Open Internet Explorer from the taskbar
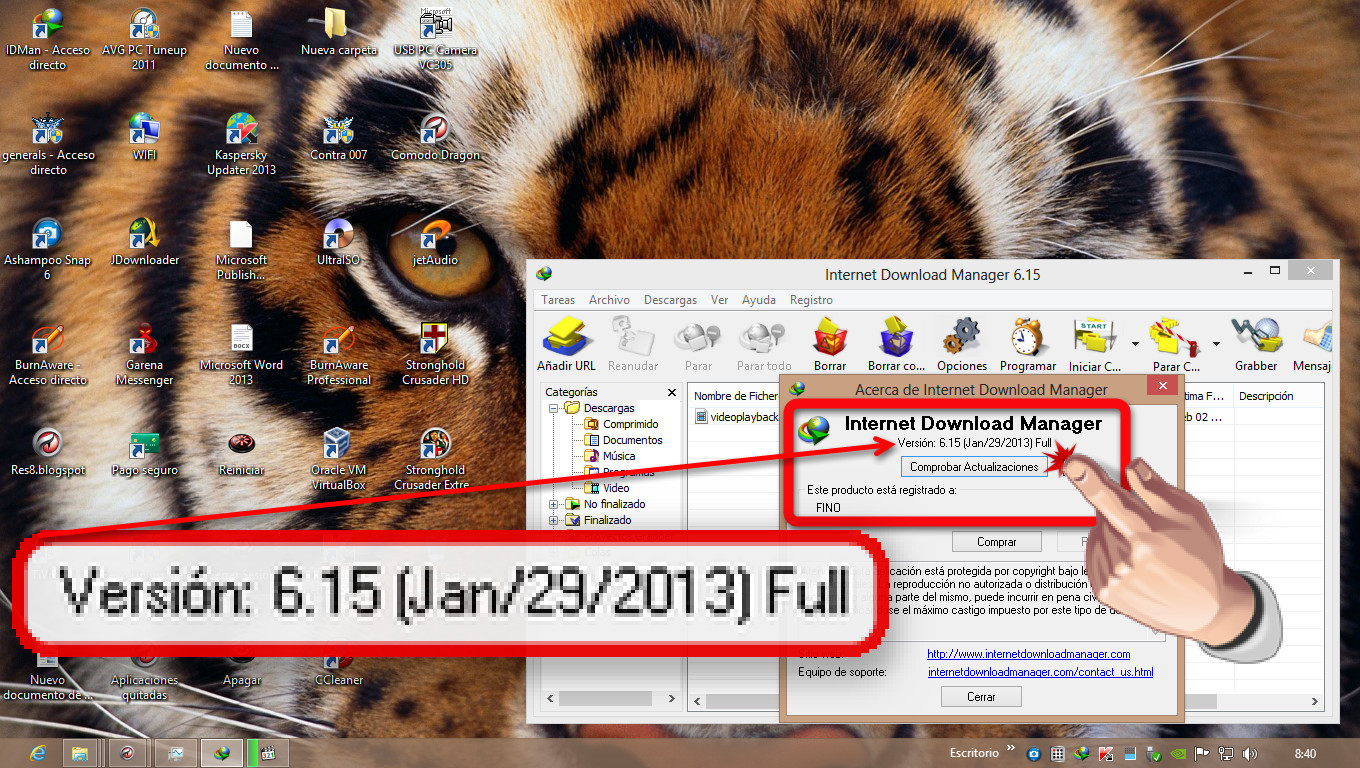Image resolution: width=1360 pixels, height=768 pixels. coord(40,752)
